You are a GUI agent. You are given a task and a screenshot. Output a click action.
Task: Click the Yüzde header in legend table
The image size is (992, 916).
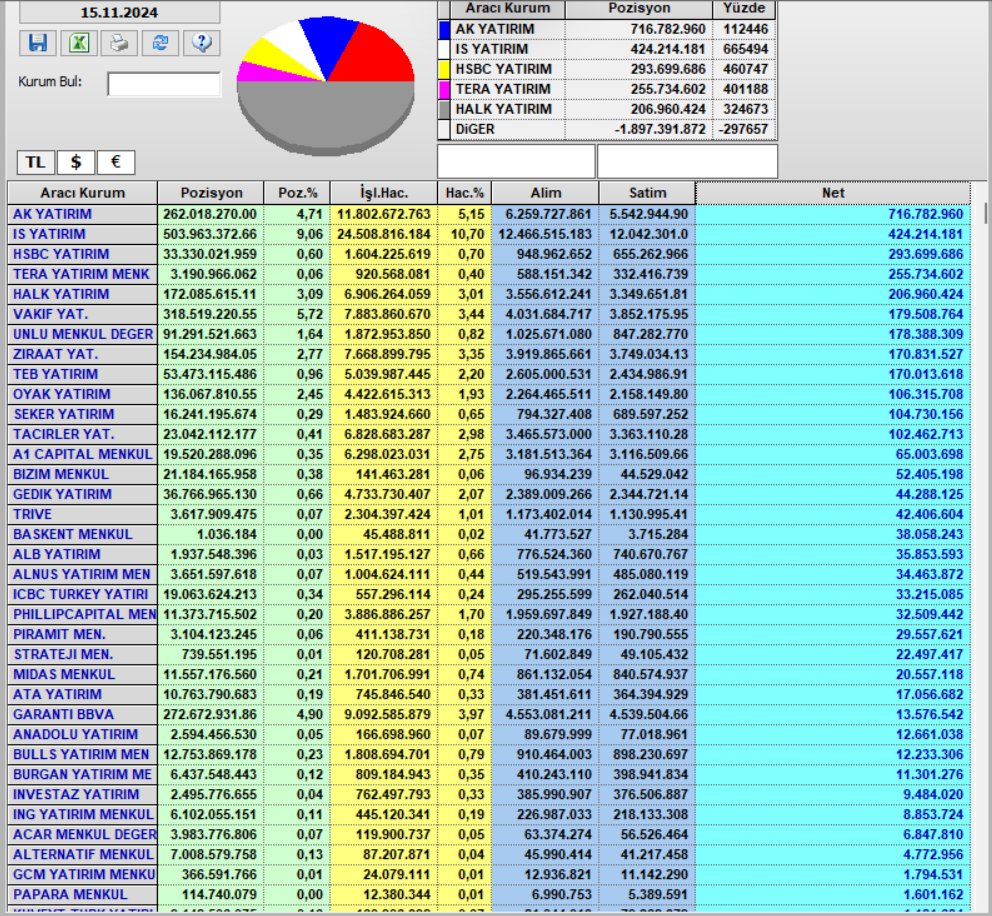point(744,9)
